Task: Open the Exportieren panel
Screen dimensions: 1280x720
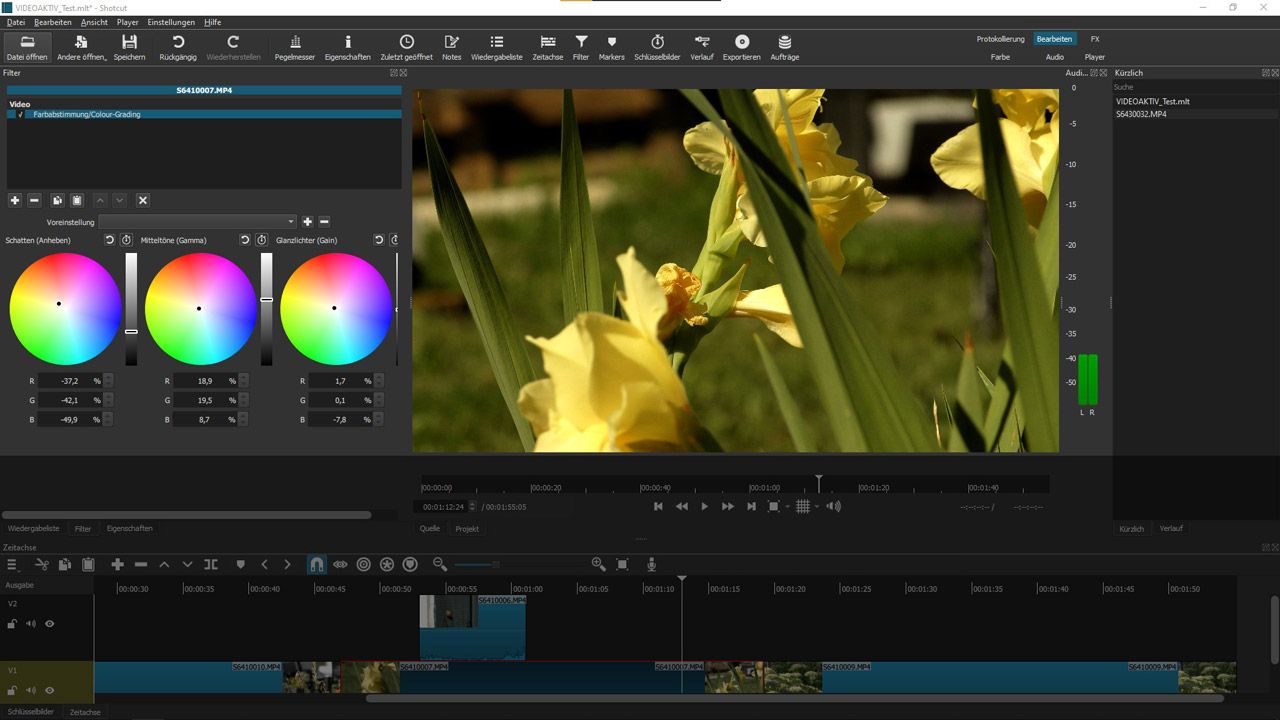Action: 741,45
